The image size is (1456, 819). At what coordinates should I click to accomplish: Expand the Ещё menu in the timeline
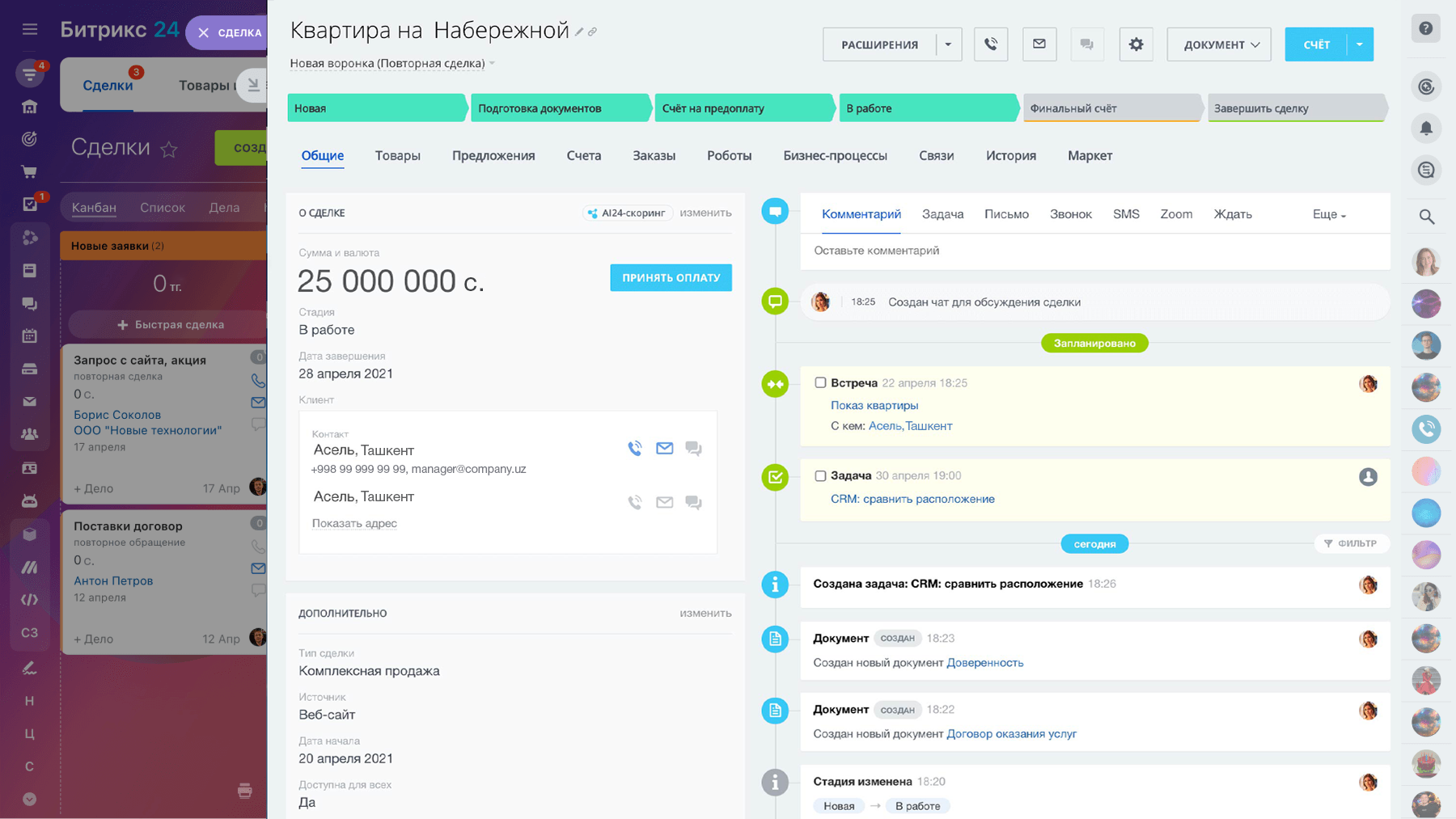[1327, 214]
